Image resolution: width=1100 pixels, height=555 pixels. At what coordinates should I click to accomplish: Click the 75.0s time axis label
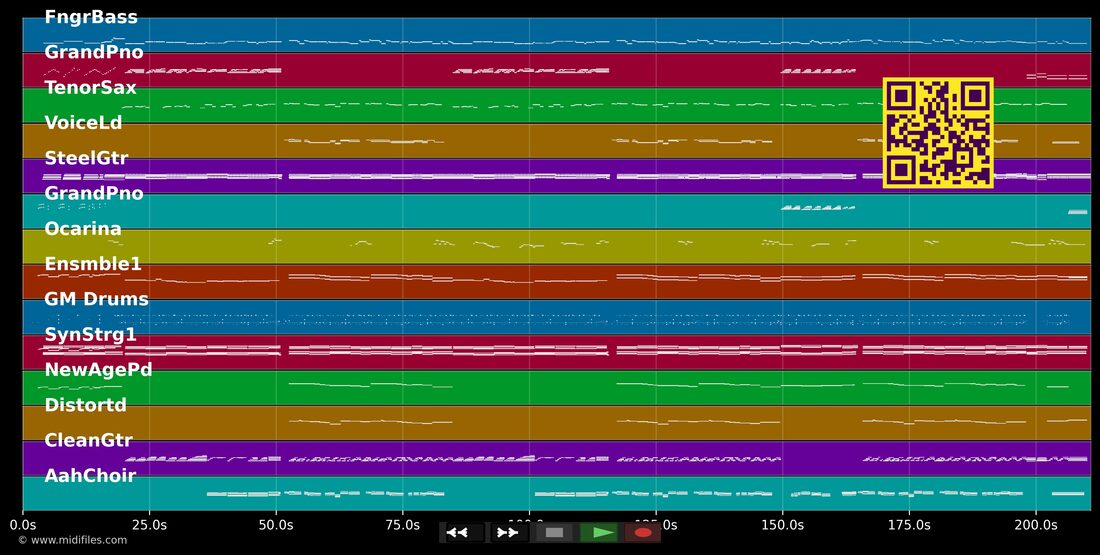point(403,524)
